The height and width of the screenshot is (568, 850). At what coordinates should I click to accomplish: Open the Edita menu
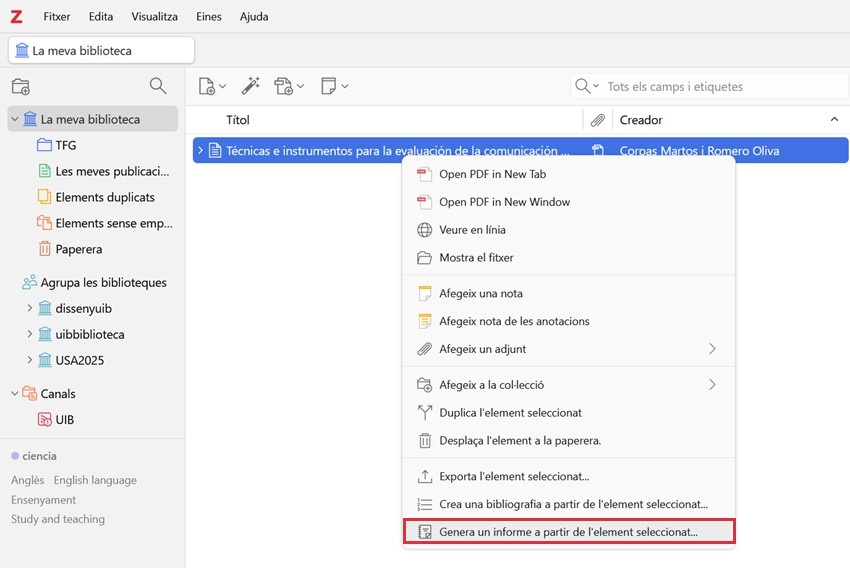tap(101, 17)
